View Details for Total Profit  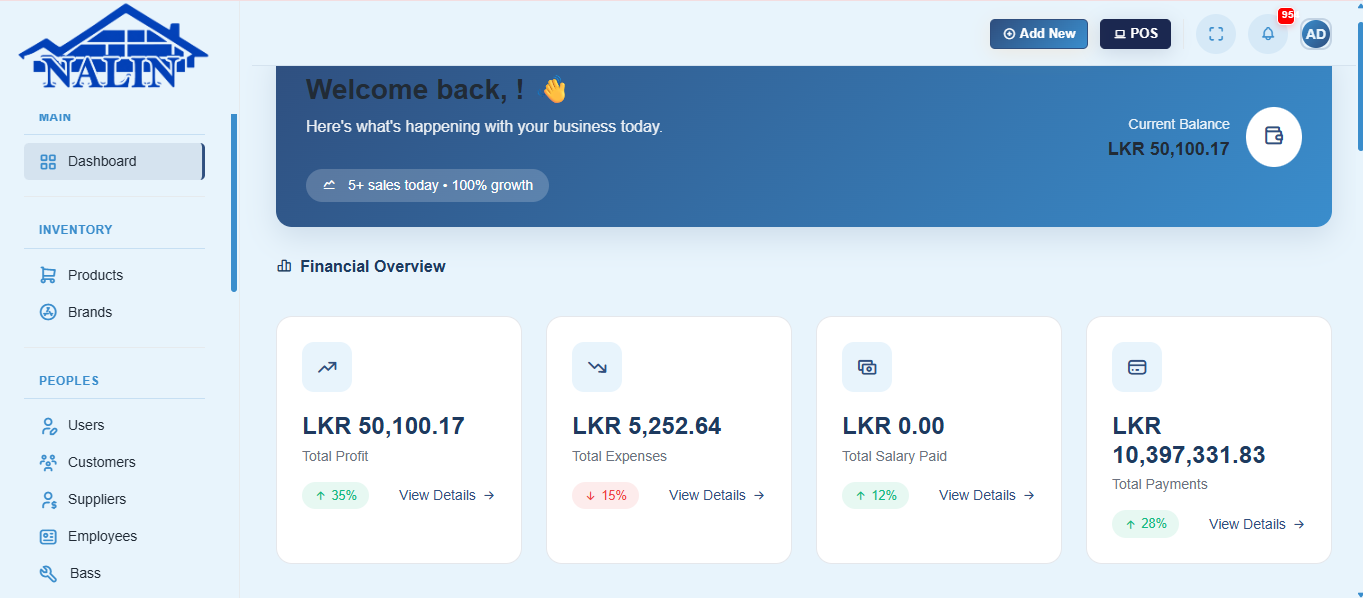pyautogui.click(x=447, y=495)
